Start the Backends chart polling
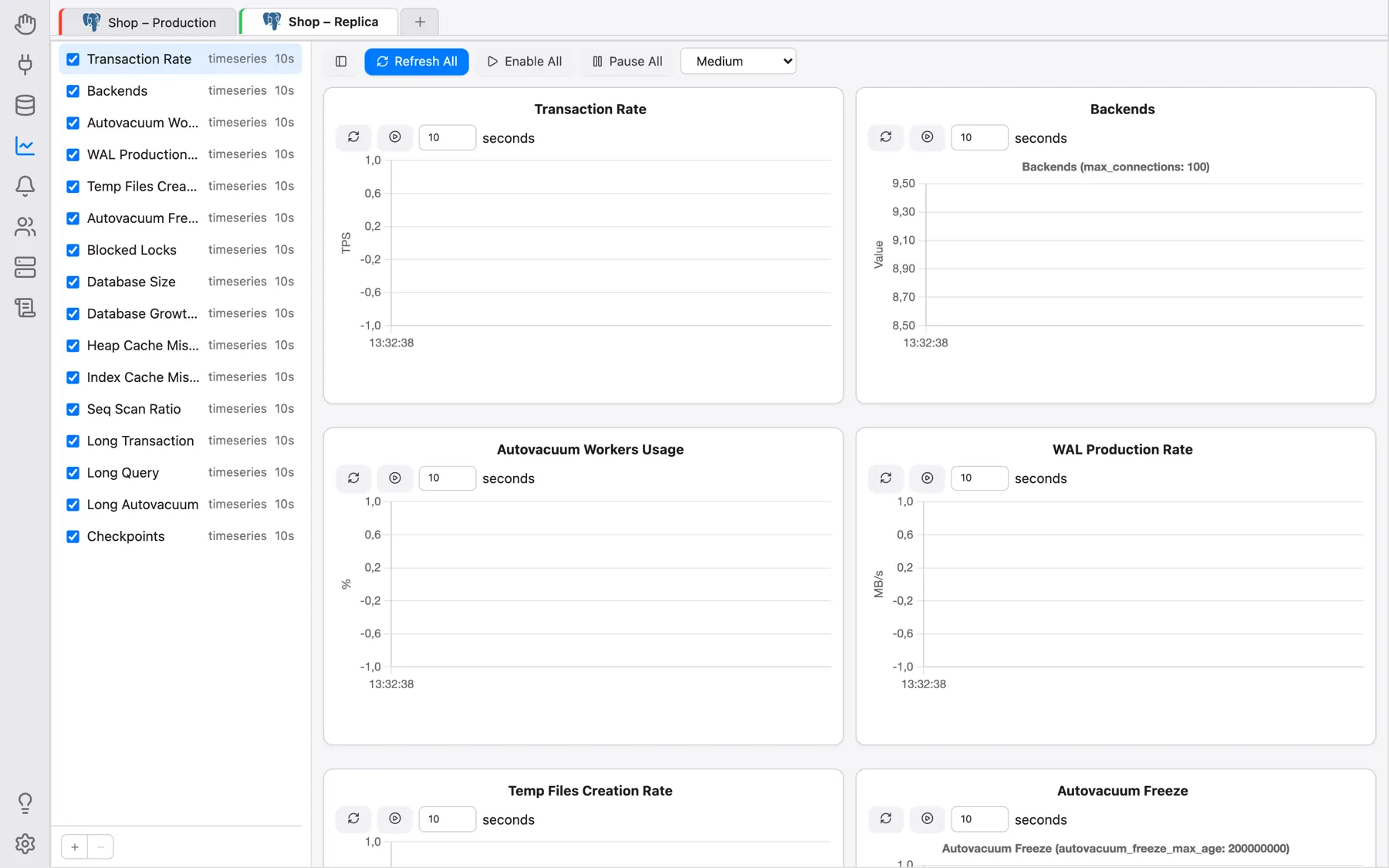1389x868 pixels. pos(928,137)
